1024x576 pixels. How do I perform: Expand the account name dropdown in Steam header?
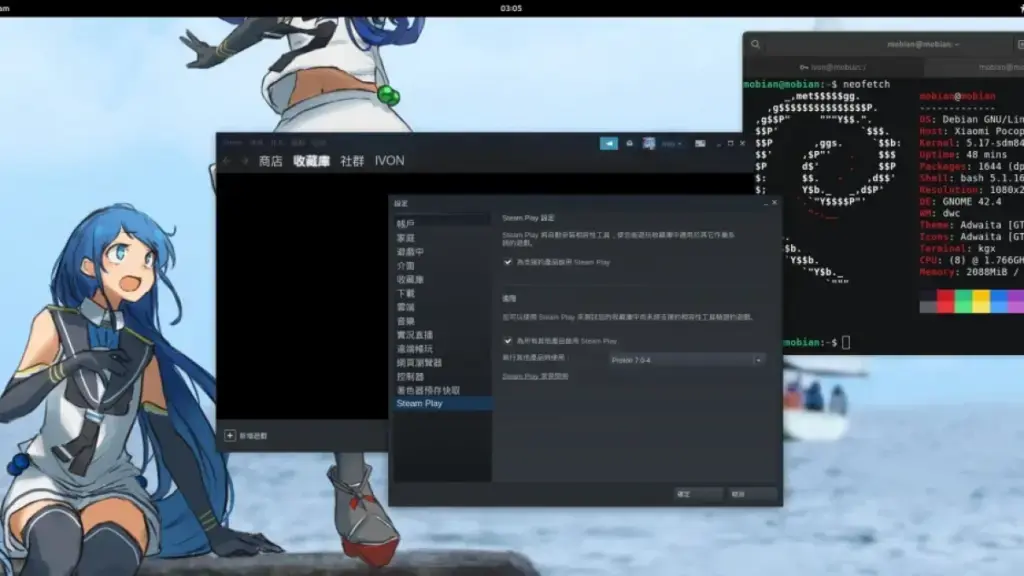click(x=673, y=143)
